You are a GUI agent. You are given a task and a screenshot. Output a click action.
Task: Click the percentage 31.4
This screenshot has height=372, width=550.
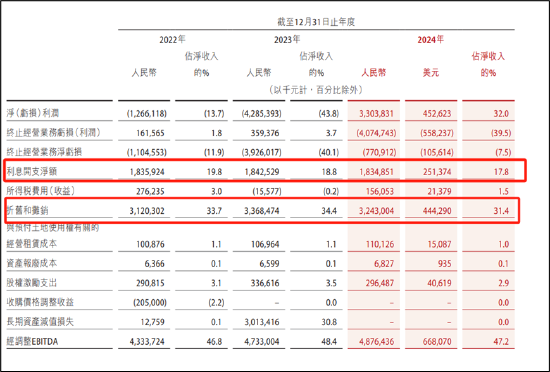pyautogui.click(x=501, y=211)
